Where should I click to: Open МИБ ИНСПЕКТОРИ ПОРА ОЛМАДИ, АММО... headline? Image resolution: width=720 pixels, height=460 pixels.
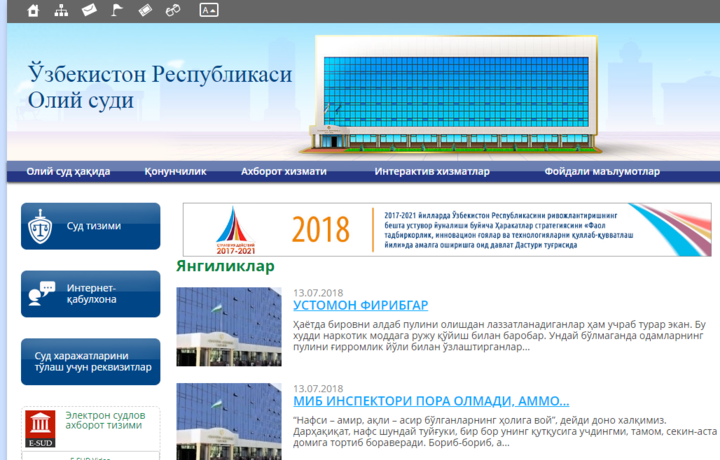(431, 401)
